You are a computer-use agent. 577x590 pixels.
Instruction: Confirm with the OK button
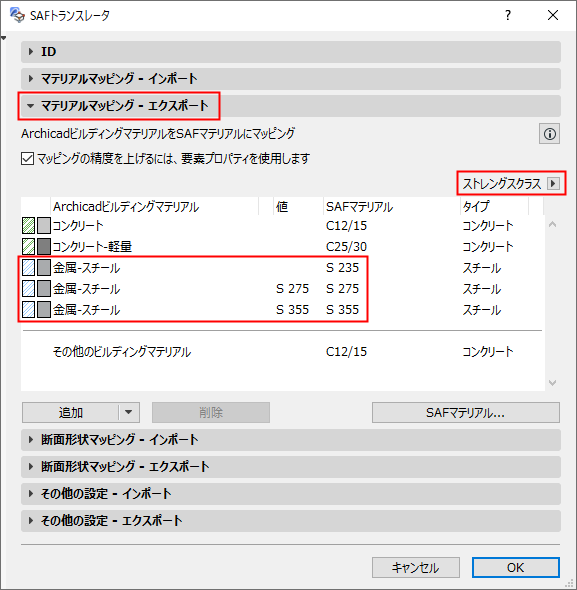[516, 567]
